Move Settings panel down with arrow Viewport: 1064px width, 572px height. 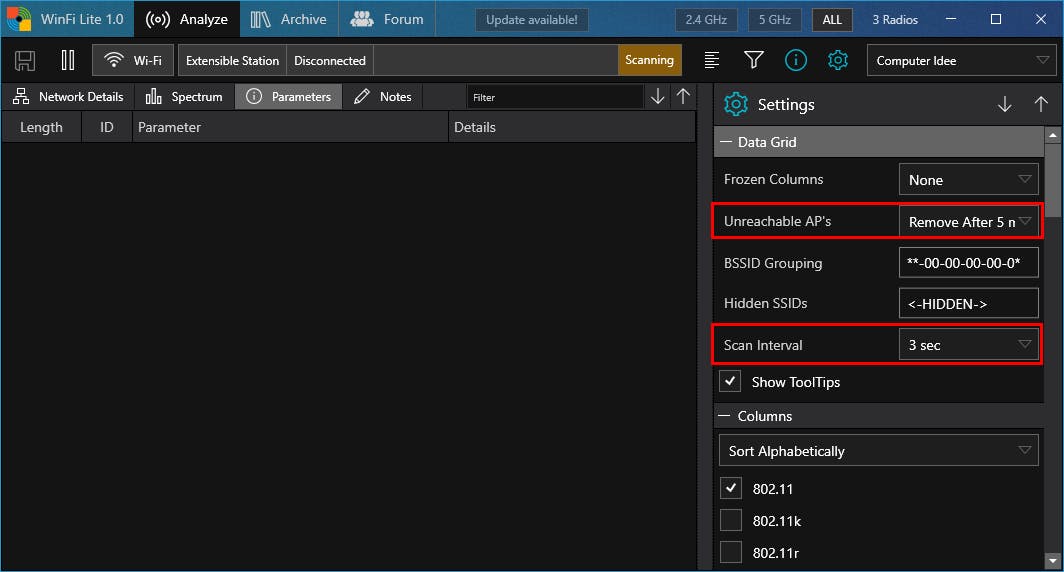click(1005, 104)
